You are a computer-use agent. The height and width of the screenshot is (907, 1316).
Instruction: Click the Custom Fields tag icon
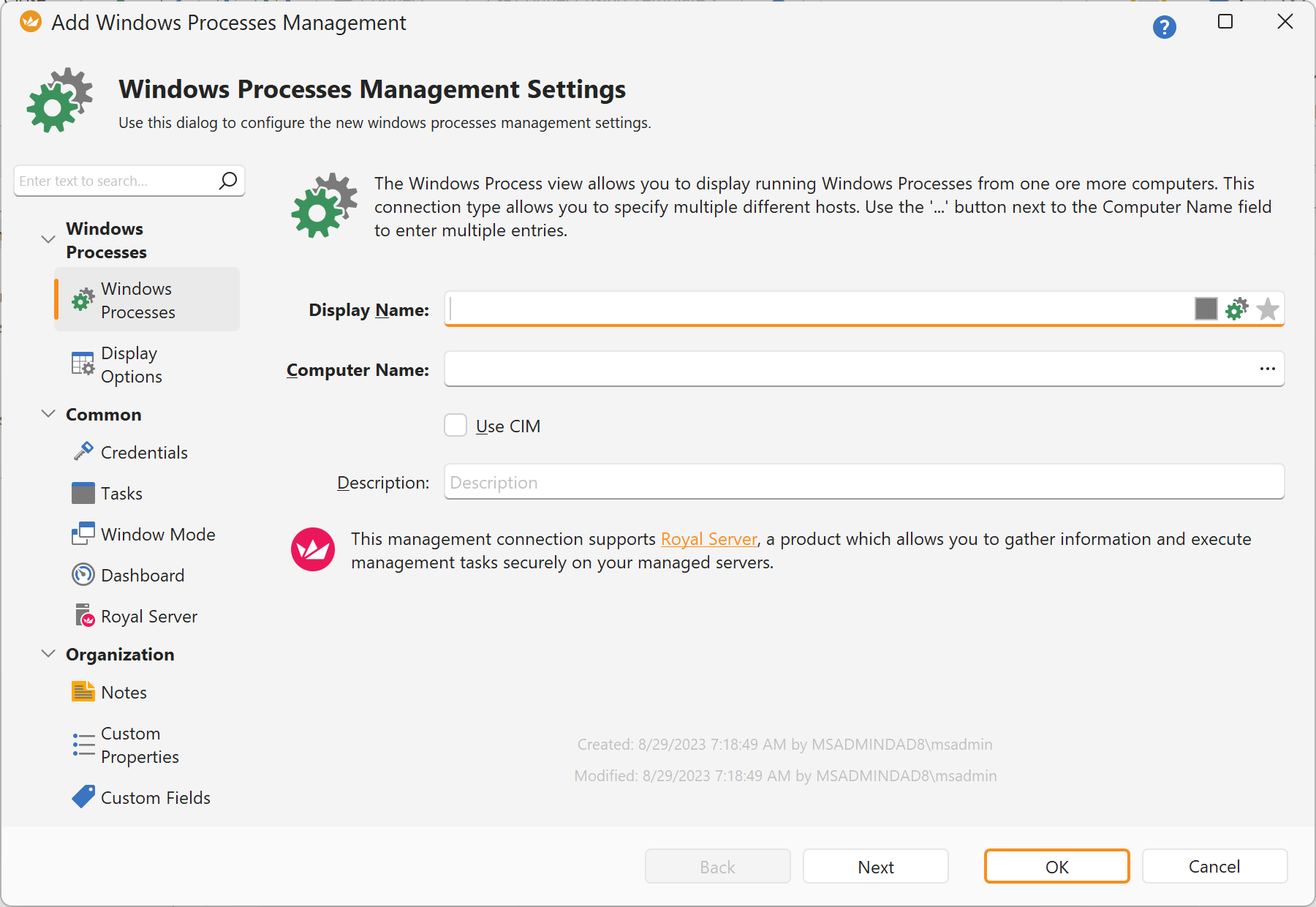click(83, 797)
